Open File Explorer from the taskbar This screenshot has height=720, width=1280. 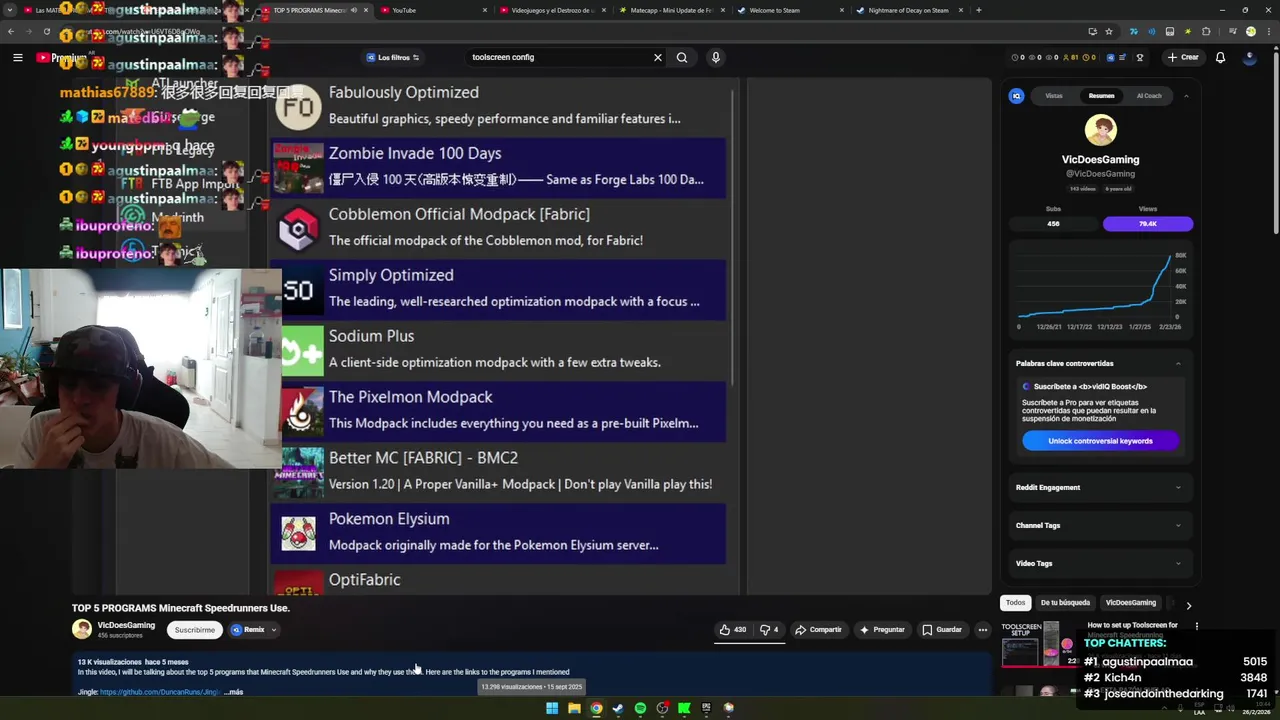tap(574, 708)
